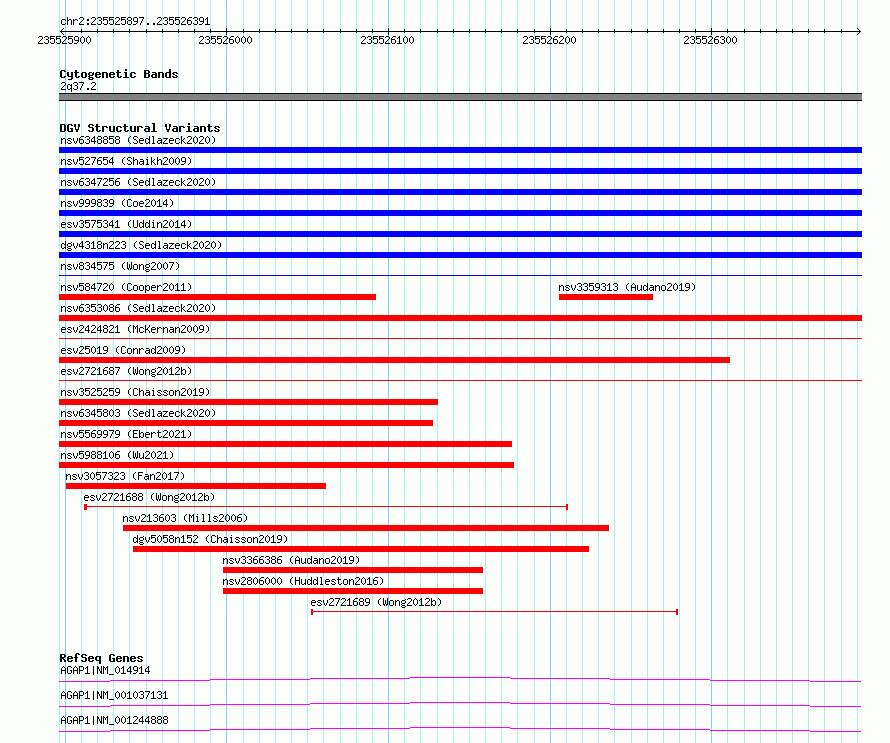Click the Cytogenetic Bands track title
Screen dimensions: 890x743
click(119, 74)
